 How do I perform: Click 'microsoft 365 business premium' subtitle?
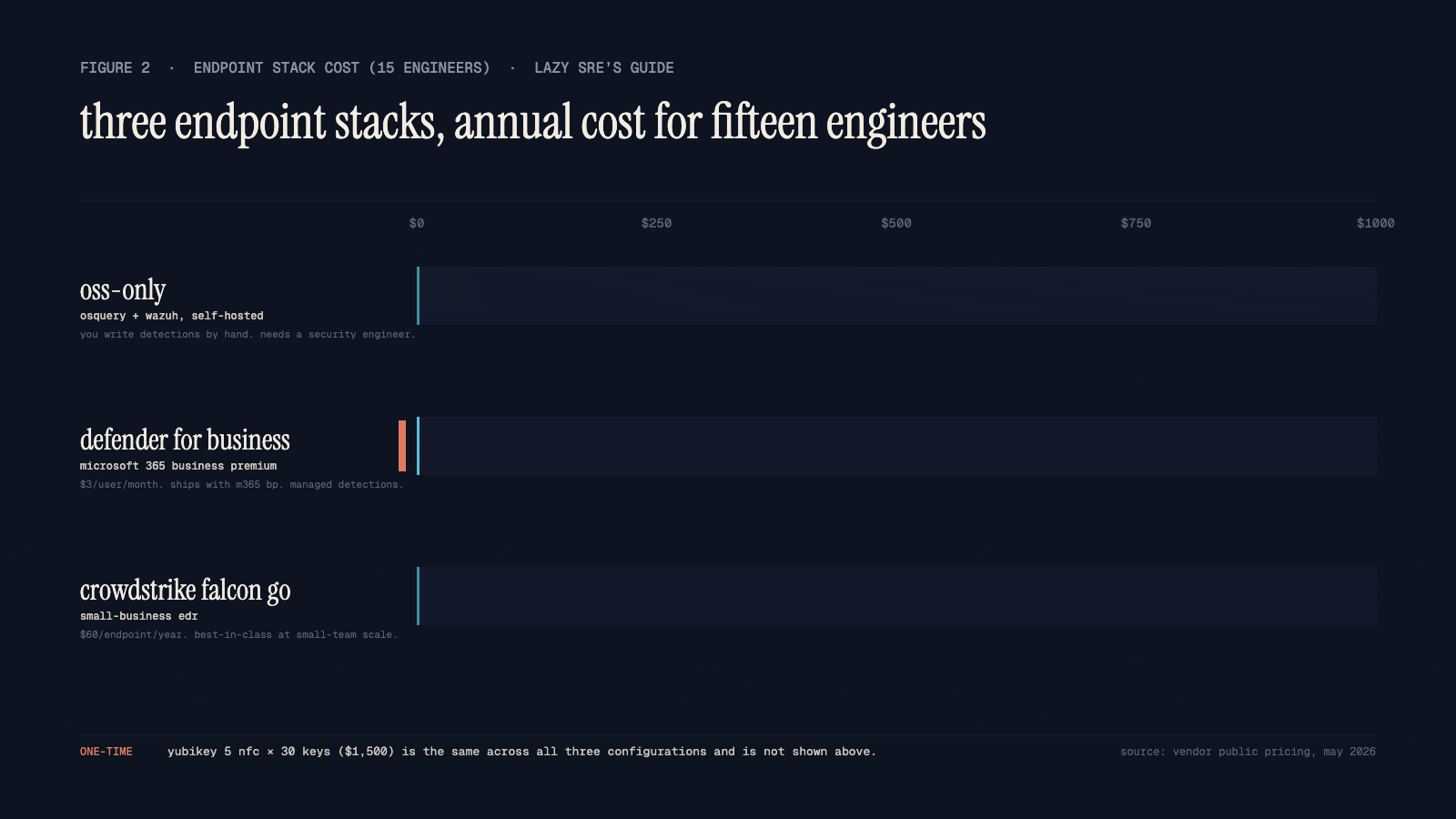(x=178, y=466)
